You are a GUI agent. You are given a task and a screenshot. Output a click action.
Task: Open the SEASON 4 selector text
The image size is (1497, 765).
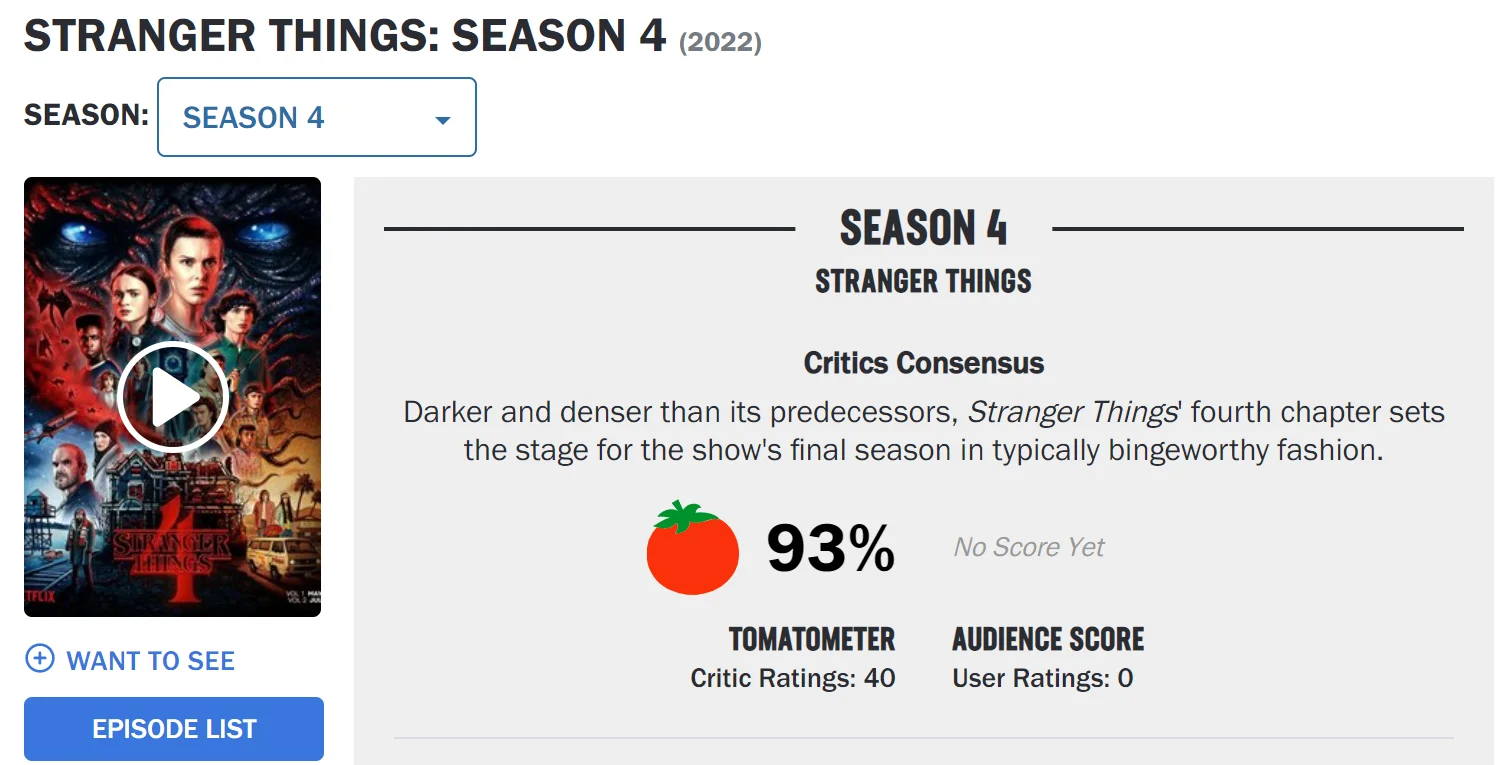[254, 118]
